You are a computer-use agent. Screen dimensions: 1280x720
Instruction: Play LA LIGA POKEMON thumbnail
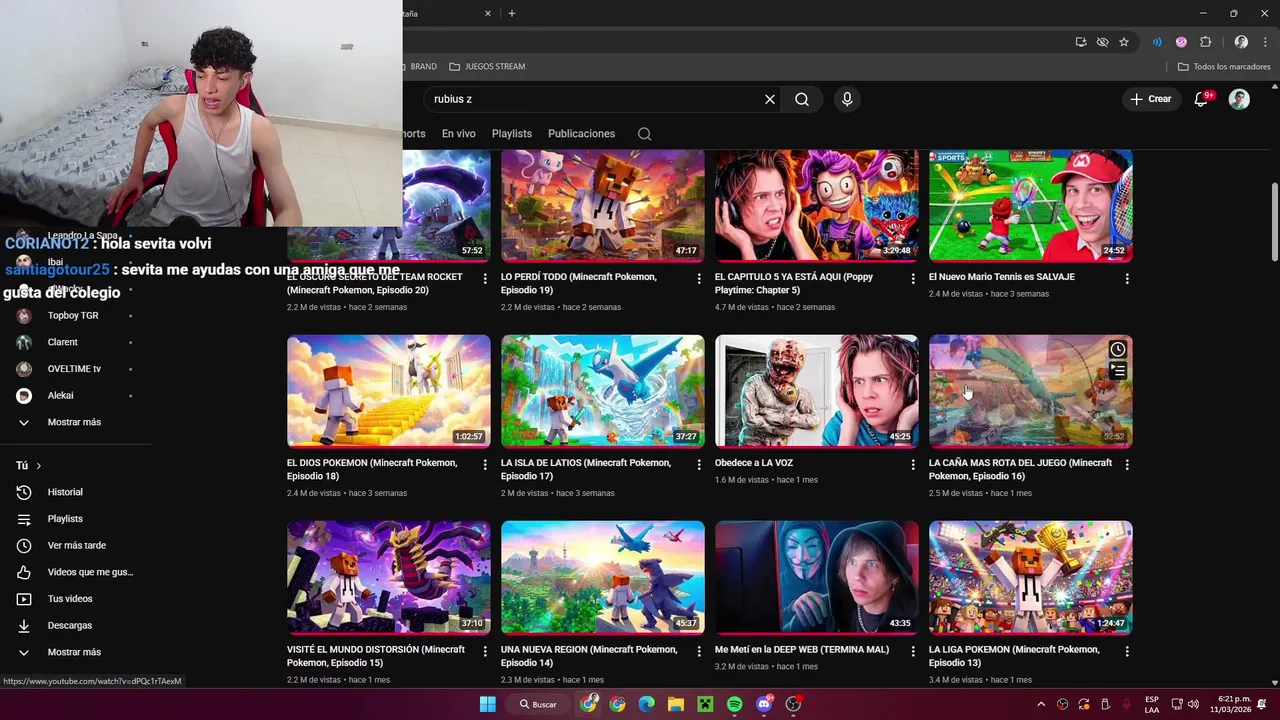(1031, 577)
